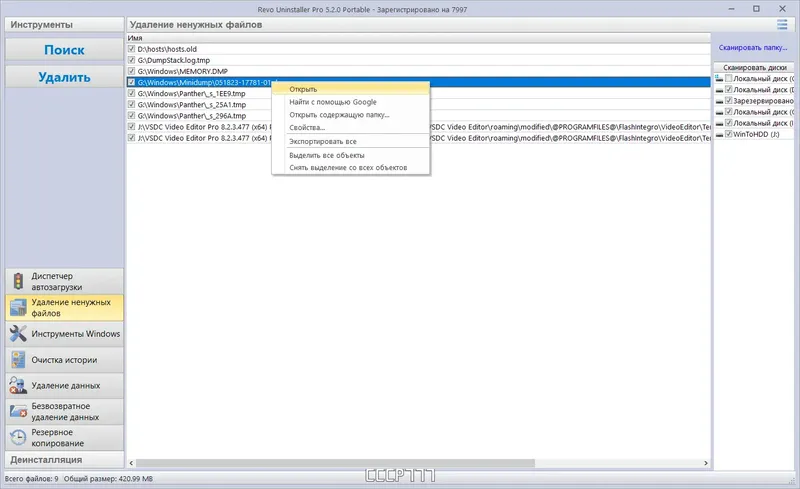Screen dimensions: 800x489
Task: Choose Открыть in the context menu
Action: point(351,89)
